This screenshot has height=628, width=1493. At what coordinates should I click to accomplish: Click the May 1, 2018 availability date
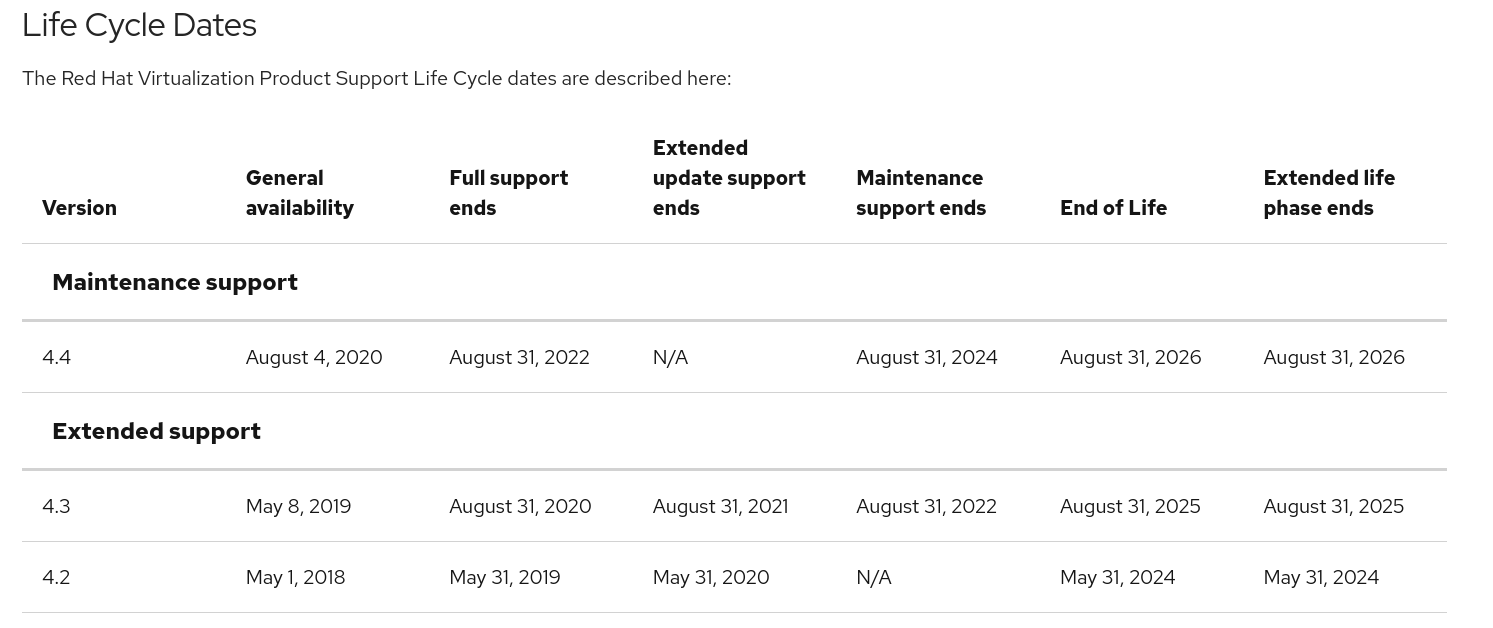tap(295, 577)
